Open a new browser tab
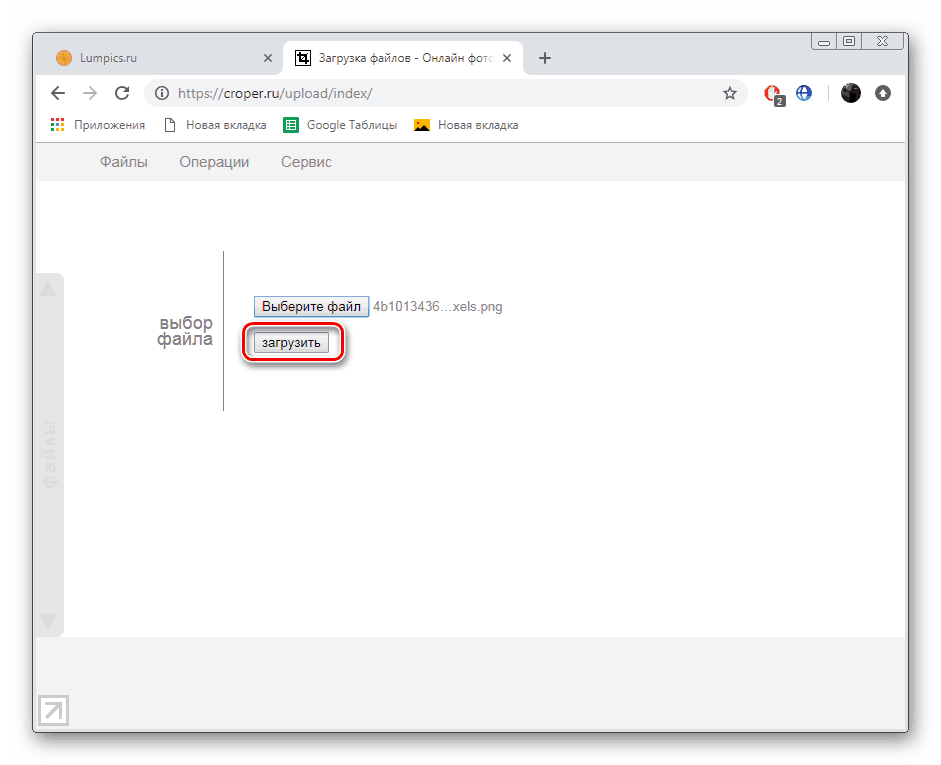 click(544, 58)
